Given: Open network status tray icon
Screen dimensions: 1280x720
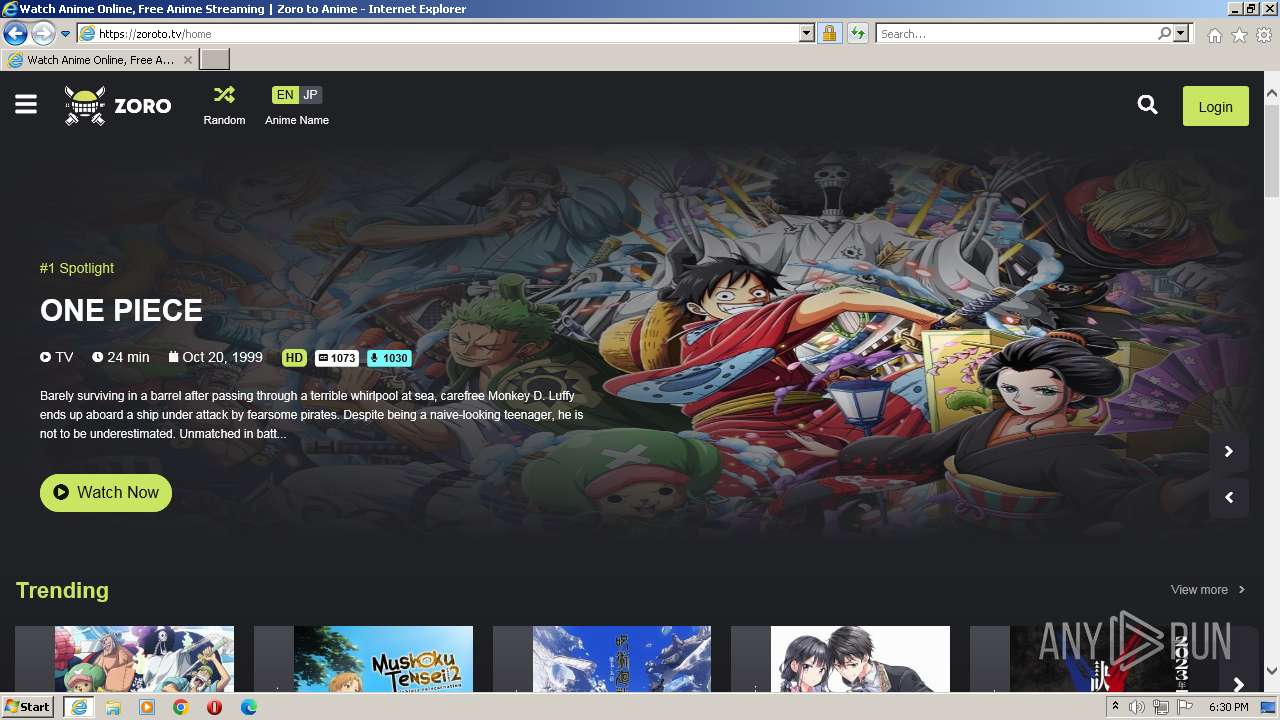Looking at the screenshot, I should 1161,707.
